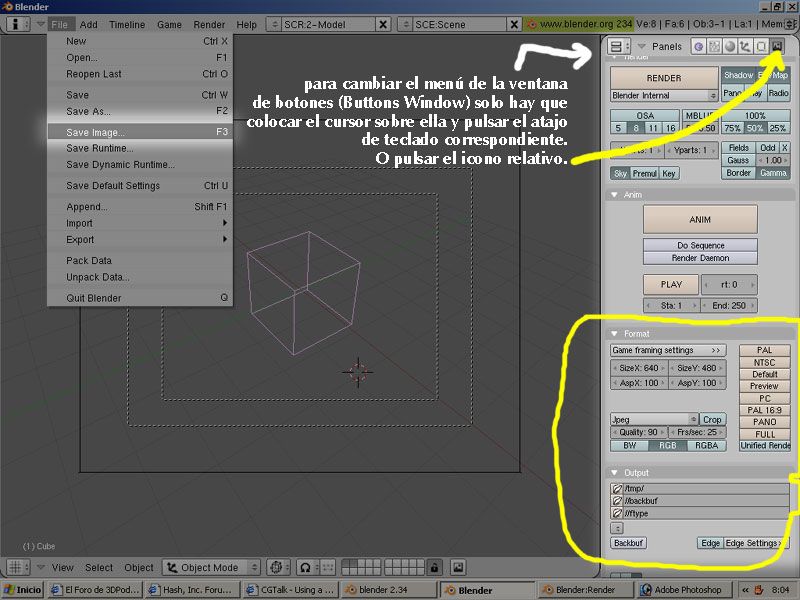Open the Logic context icon in buttons header
Viewport: 800px width, 600px height.
pos(698,46)
